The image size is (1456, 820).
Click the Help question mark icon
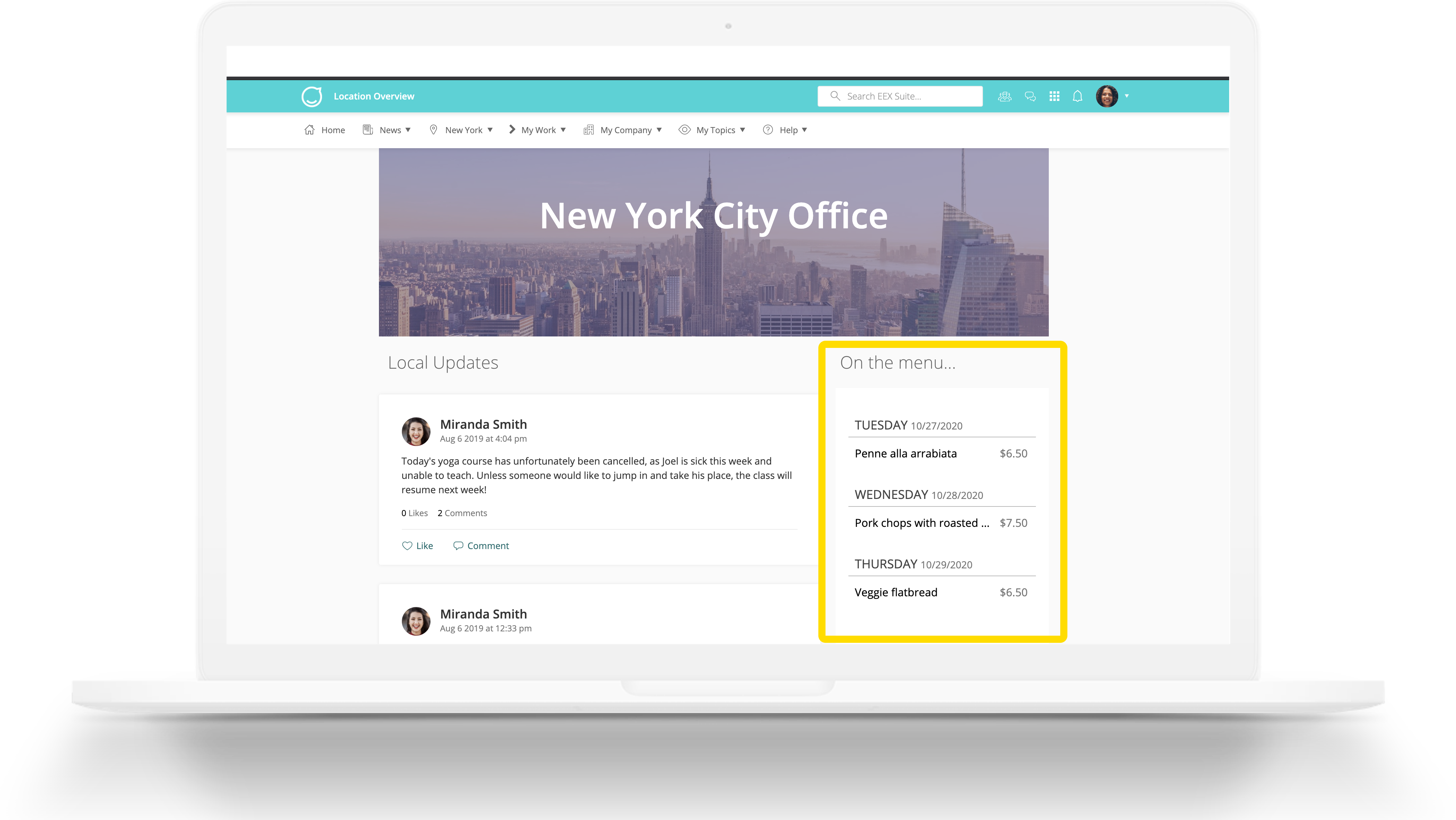[768, 130]
